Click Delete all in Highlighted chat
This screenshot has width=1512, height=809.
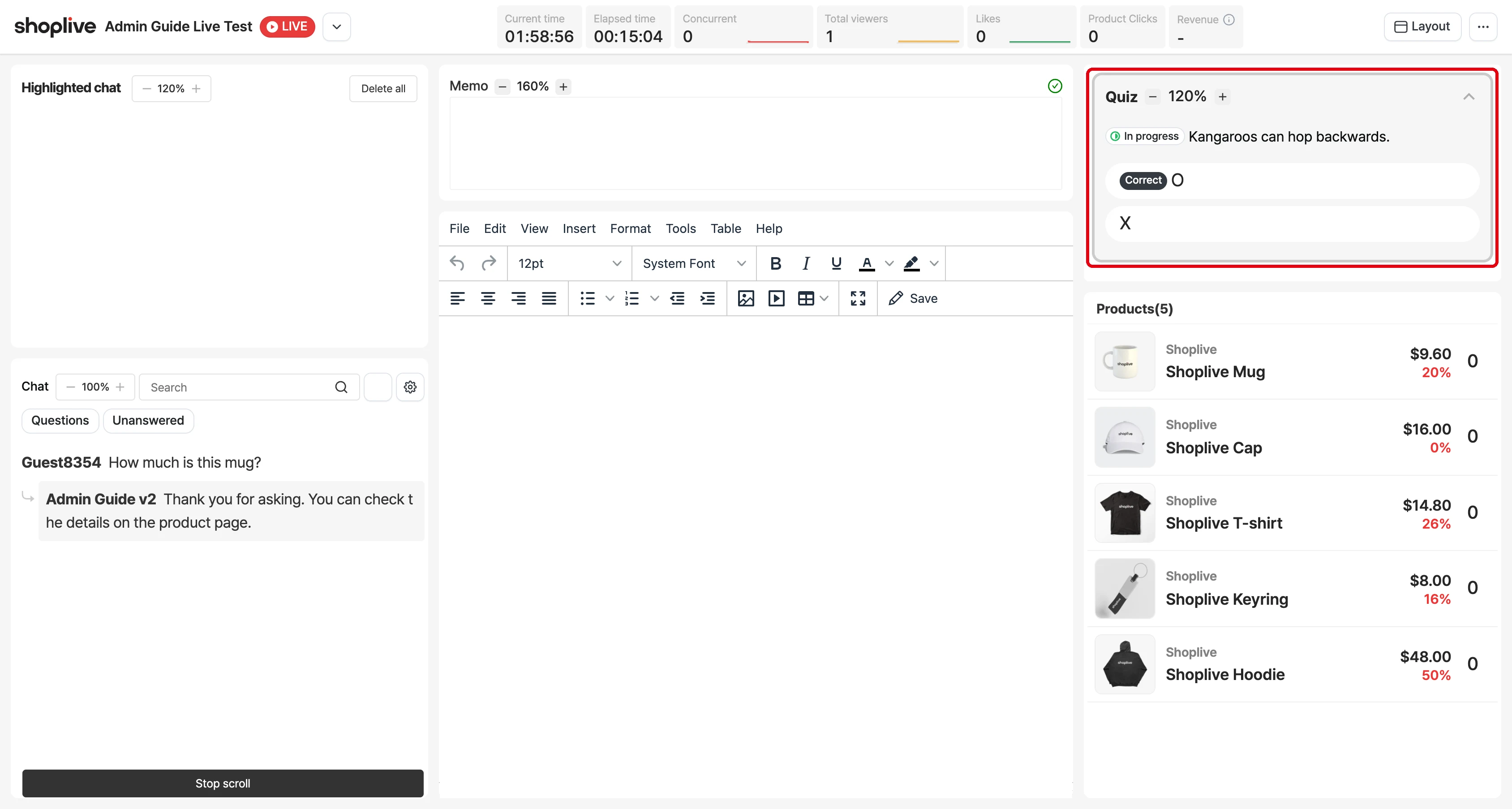click(383, 89)
